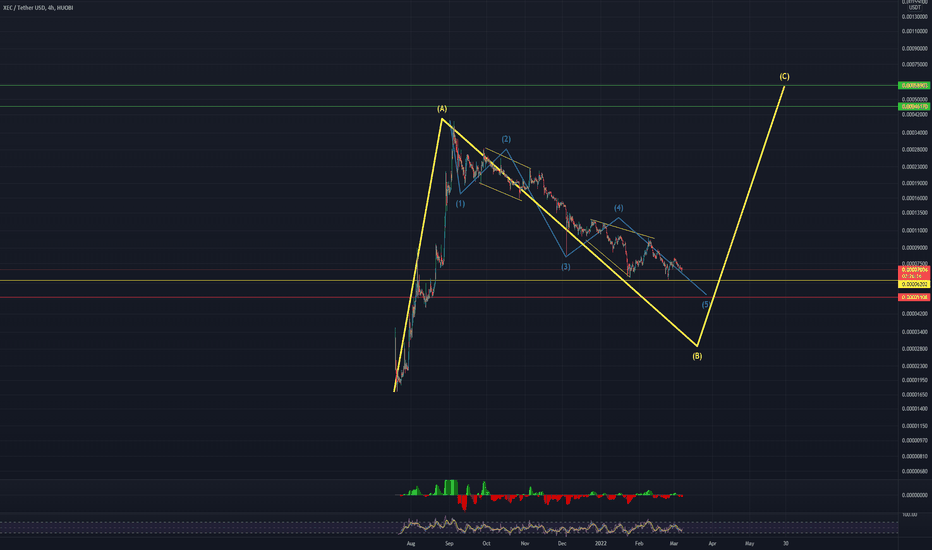The height and width of the screenshot is (550, 932).
Task: Select the yellow (A) wave label
Action: click(442, 109)
